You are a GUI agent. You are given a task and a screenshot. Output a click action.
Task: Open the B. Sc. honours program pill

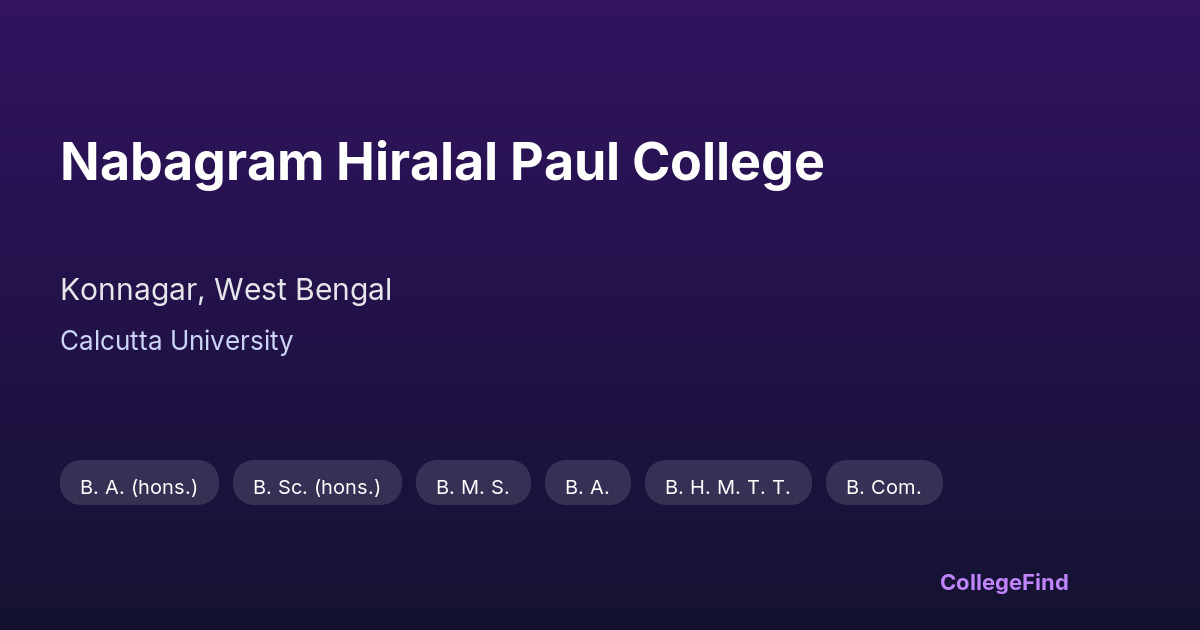point(317,483)
